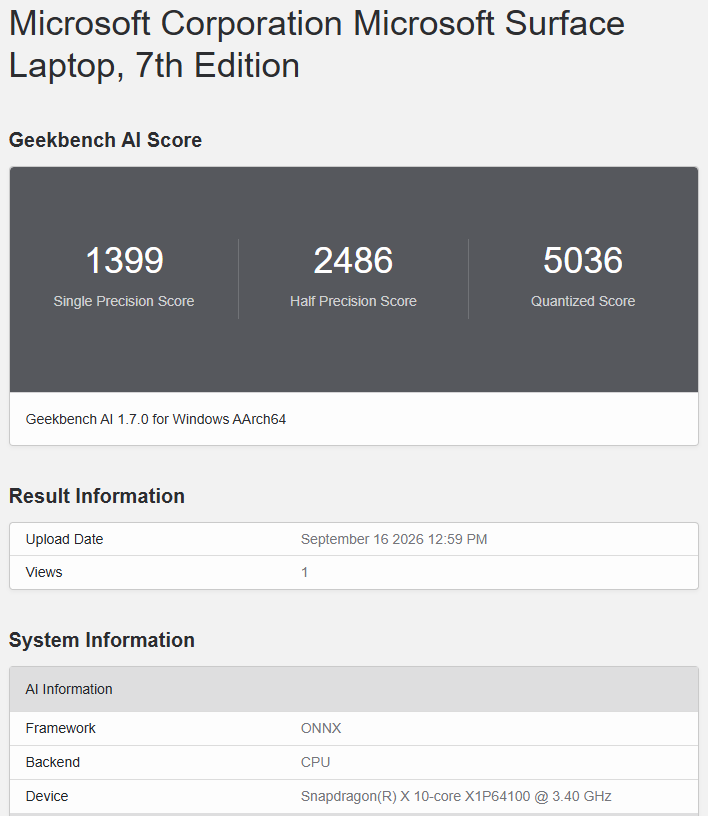Click the Half Precision Score label
Viewport: 708px width, 816px height.
point(353,301)
